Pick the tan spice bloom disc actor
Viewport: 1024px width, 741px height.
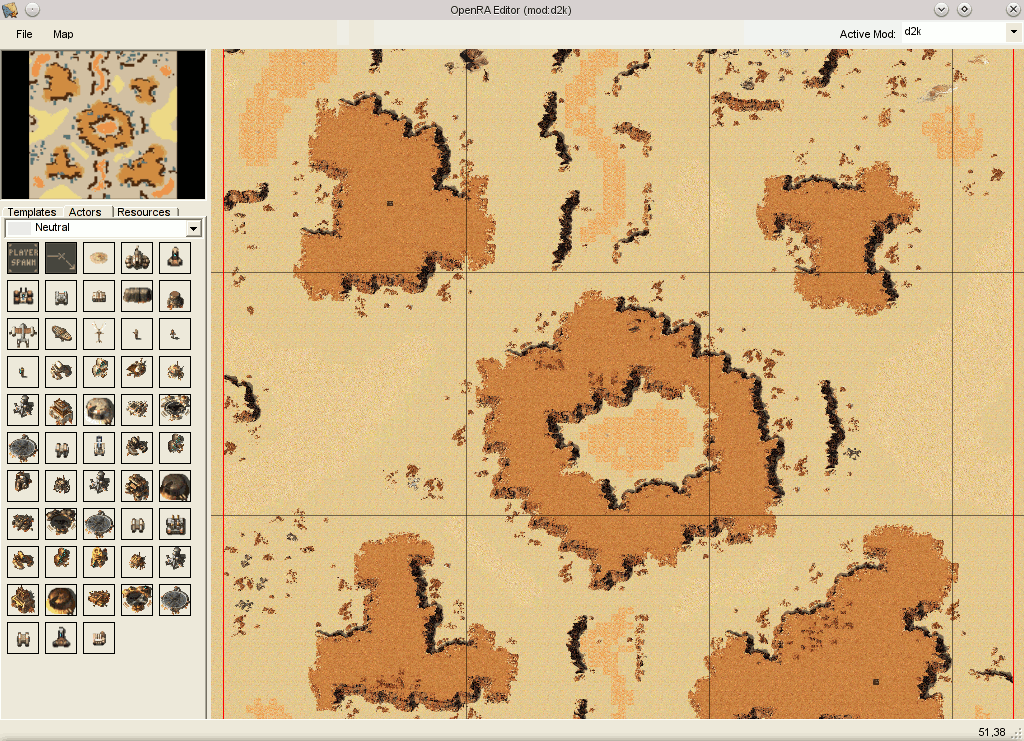[x=99, y=258]
